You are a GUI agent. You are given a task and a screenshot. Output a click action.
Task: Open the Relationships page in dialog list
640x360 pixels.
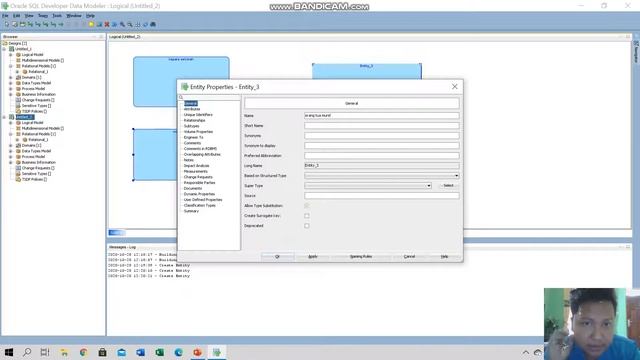(x=194, y=120)
